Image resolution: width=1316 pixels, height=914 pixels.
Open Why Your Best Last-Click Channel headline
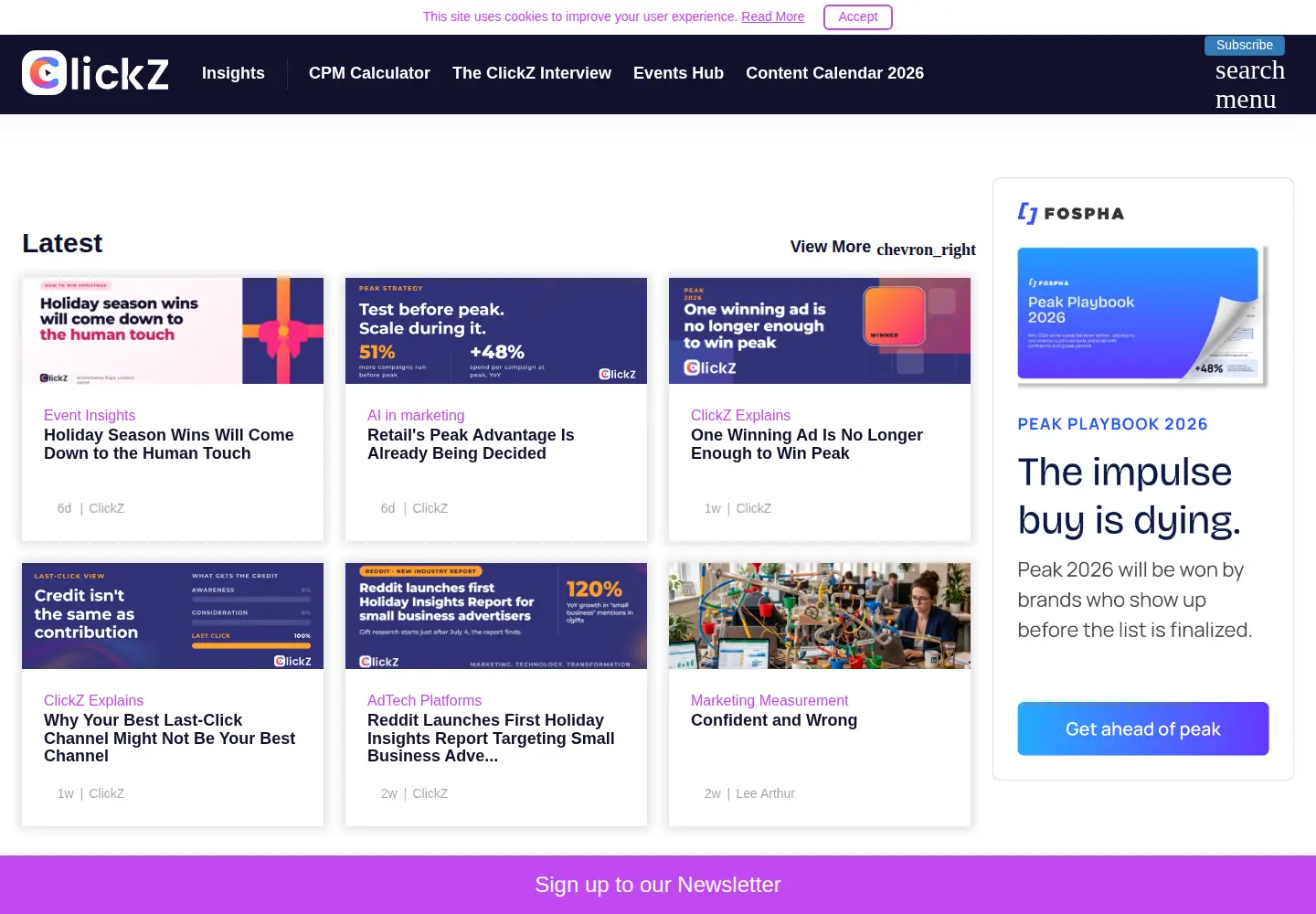click(x=170, y=738)
